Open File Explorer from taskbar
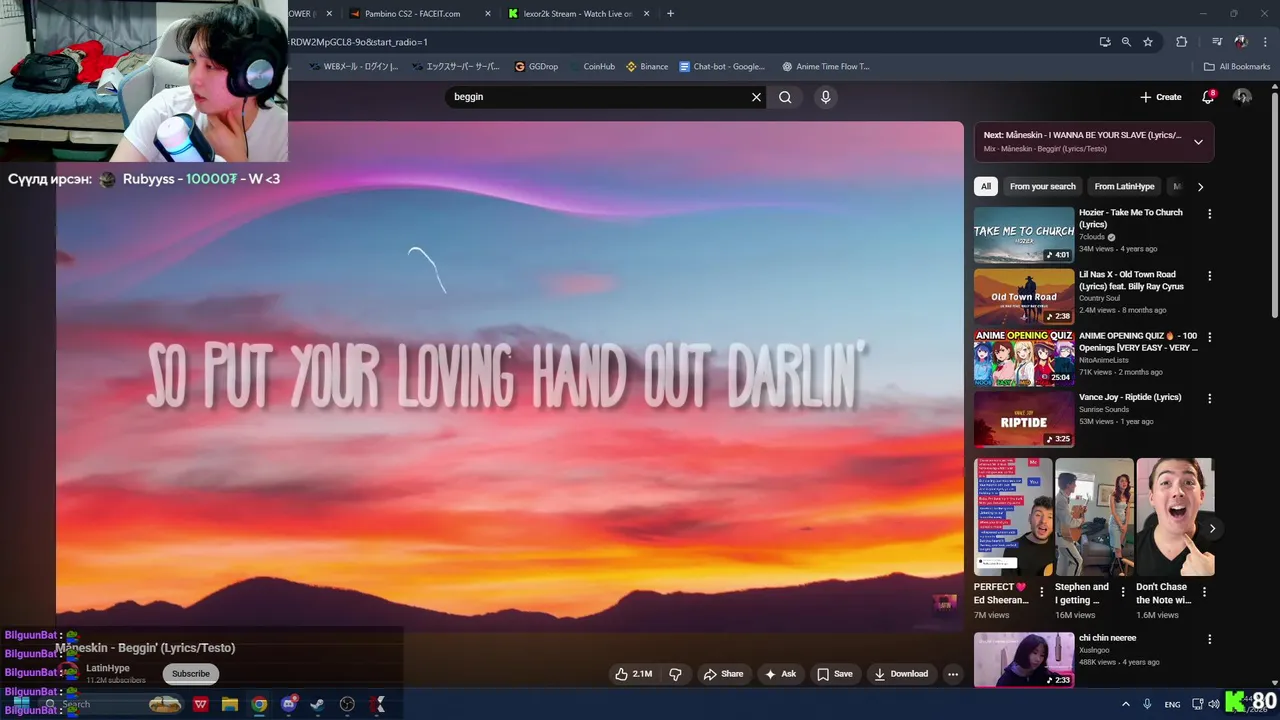This screenshot has height=720, width=1280. pos(230,704)
